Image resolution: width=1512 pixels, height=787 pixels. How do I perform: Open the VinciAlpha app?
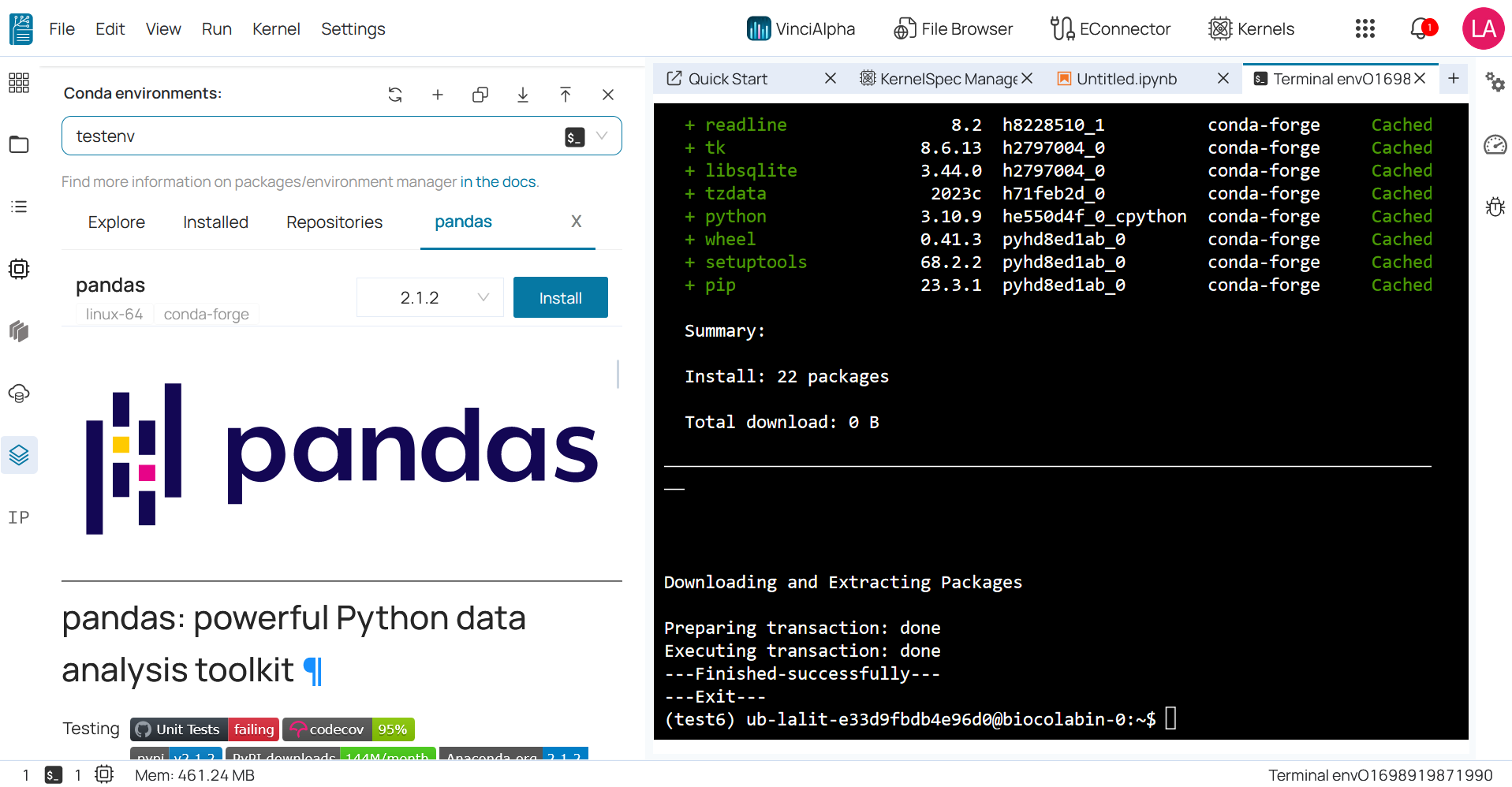pyautogui.click(x=801, y=29)
